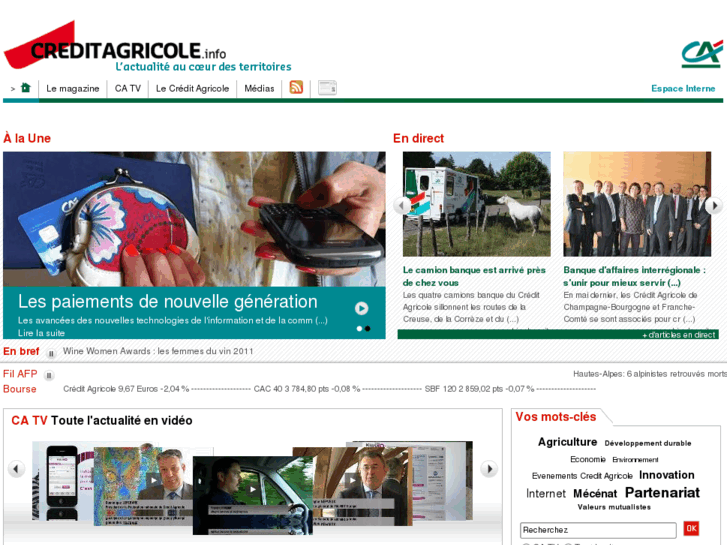
Task: Play the featured slide arrow button
Action: pyautogui.click(x=362, y=308)
